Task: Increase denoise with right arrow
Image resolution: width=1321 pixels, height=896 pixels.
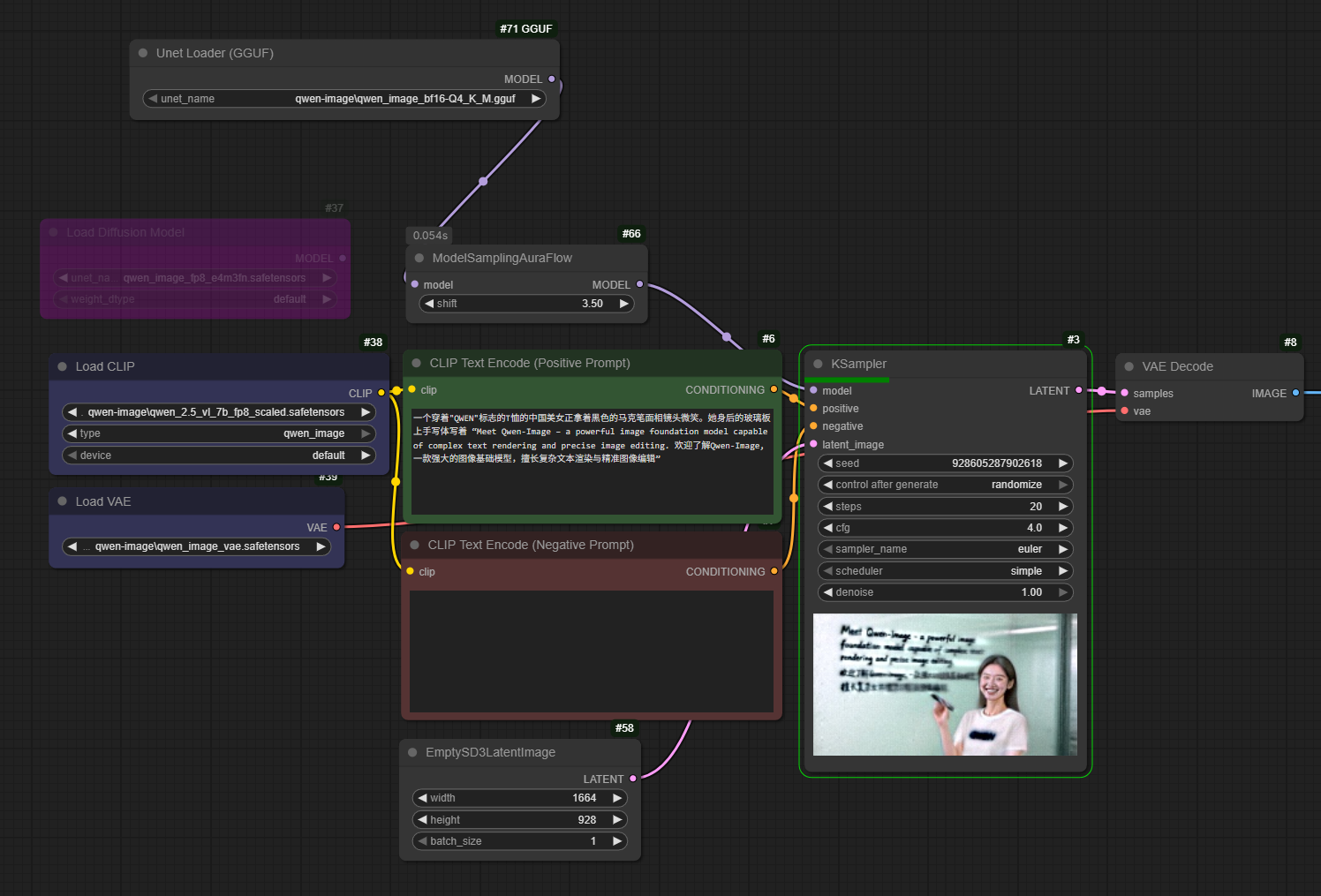Action: tap(1063, 592)
